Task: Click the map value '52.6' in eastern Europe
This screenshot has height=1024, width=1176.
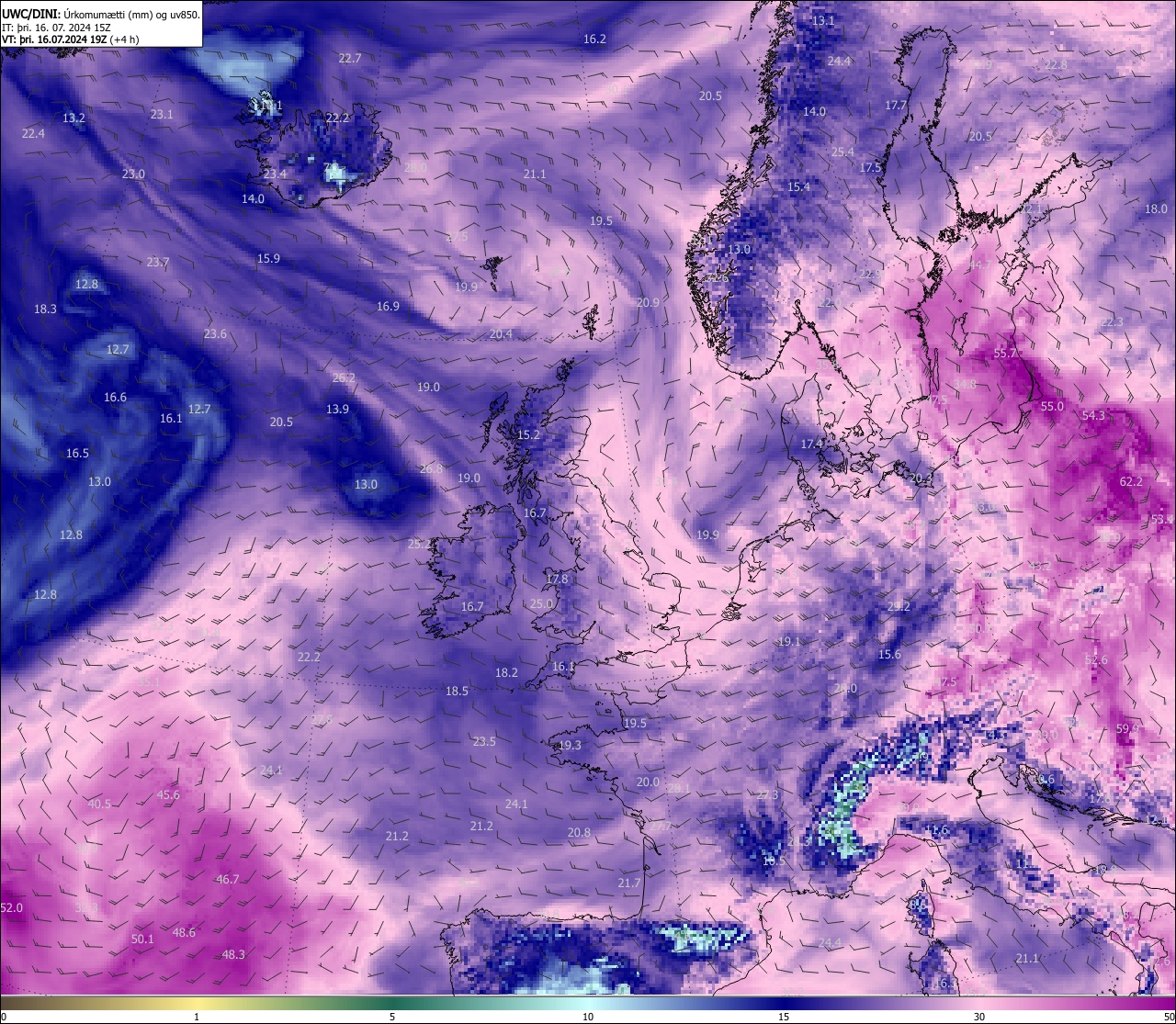Action: click(x=1096, y=659)
